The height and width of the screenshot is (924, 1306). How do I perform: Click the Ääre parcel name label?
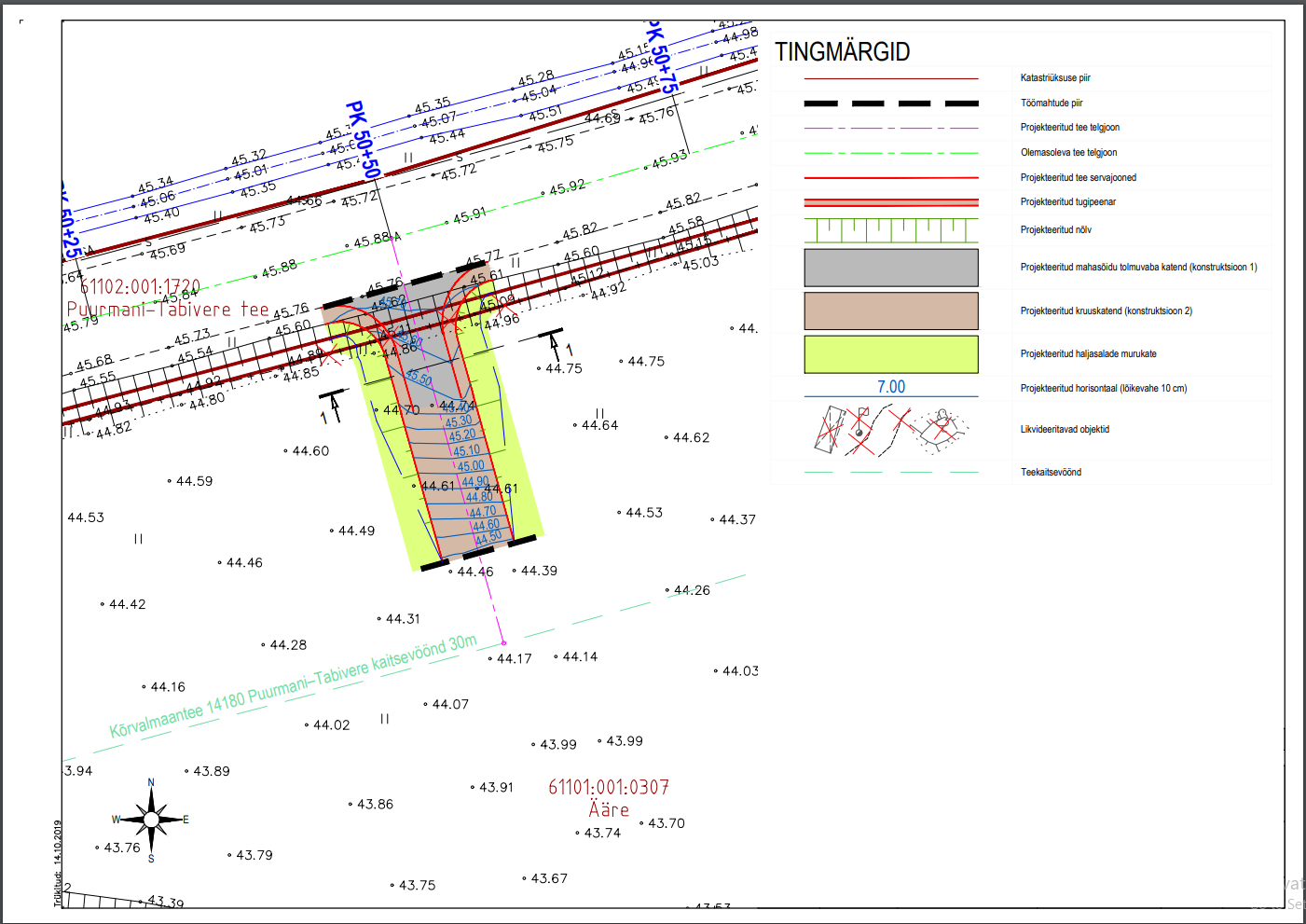(609, 810)
